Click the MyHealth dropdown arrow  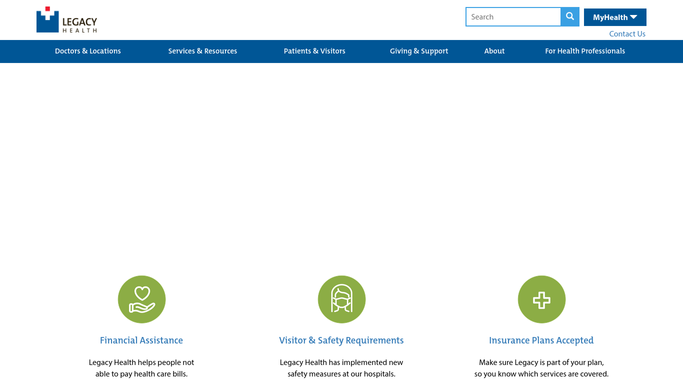pos(633,17)
